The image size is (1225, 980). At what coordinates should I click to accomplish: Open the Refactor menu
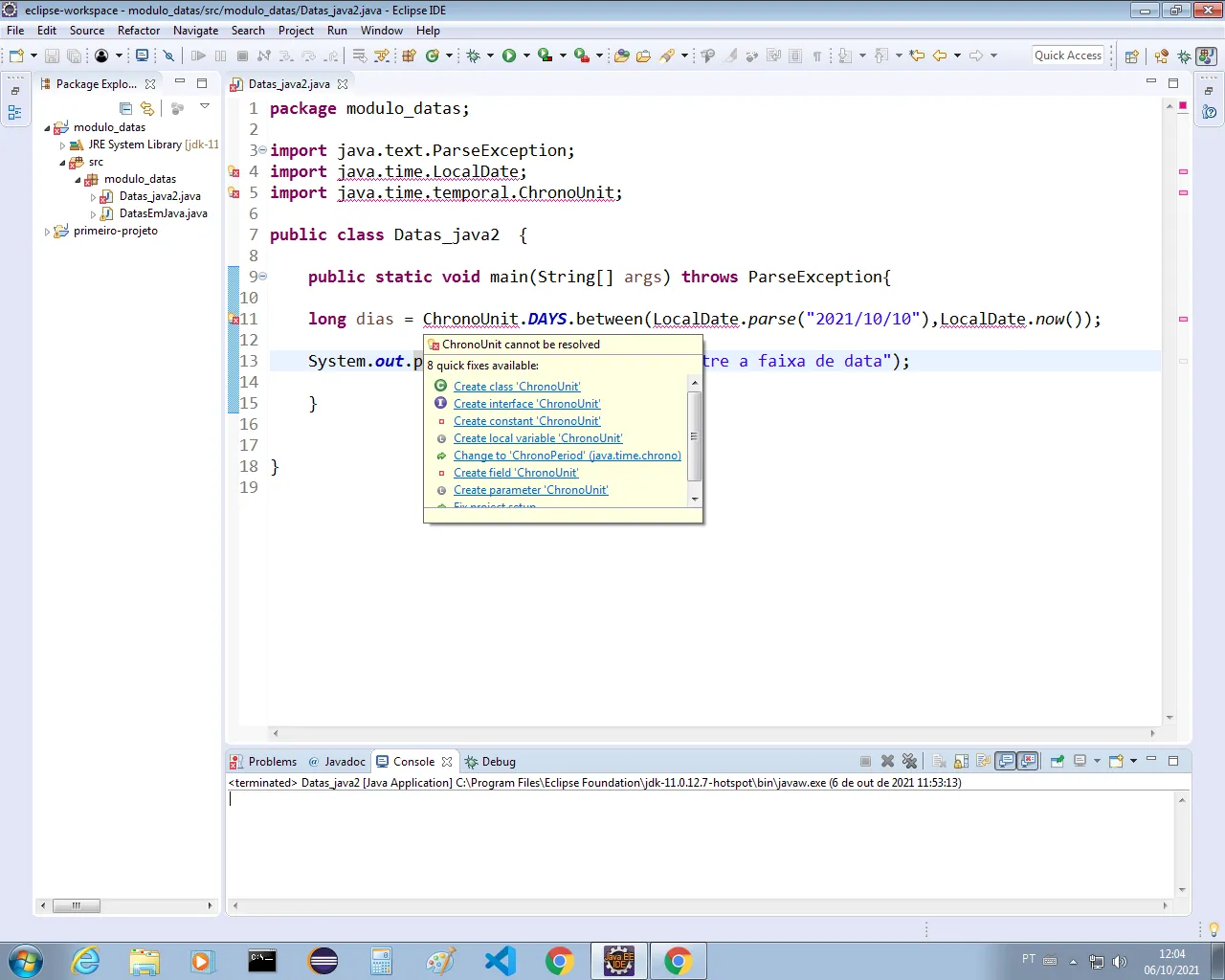pos(139,31)
